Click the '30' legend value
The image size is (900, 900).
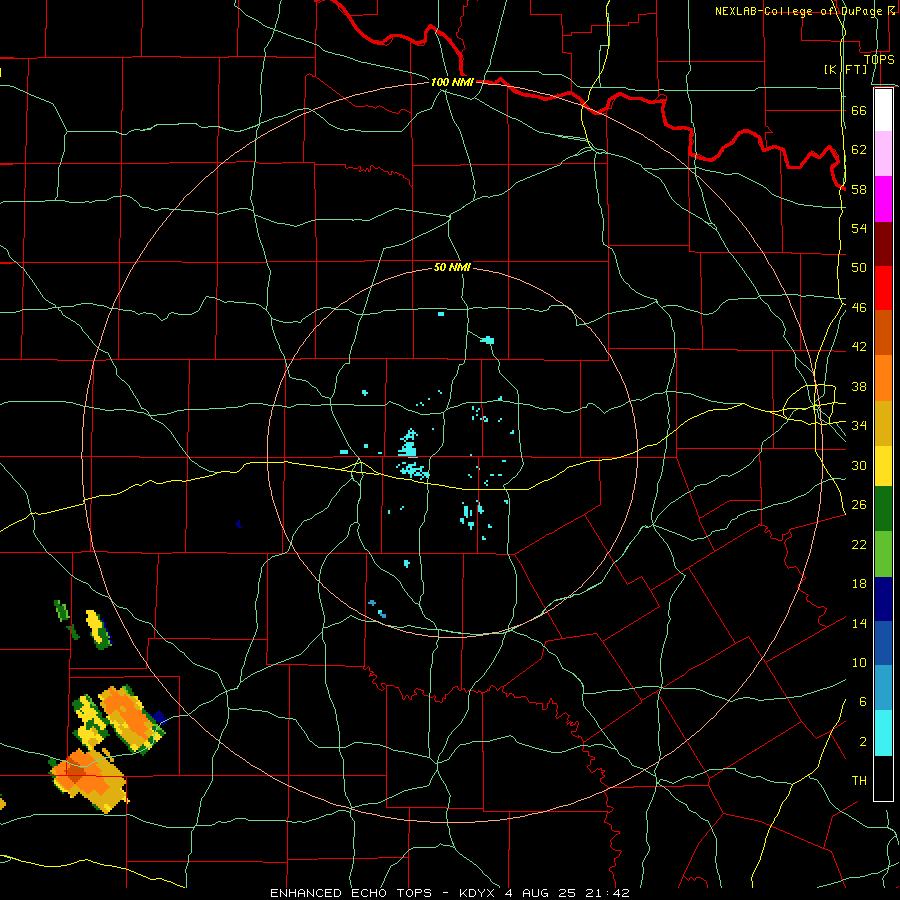pos(859,465)
